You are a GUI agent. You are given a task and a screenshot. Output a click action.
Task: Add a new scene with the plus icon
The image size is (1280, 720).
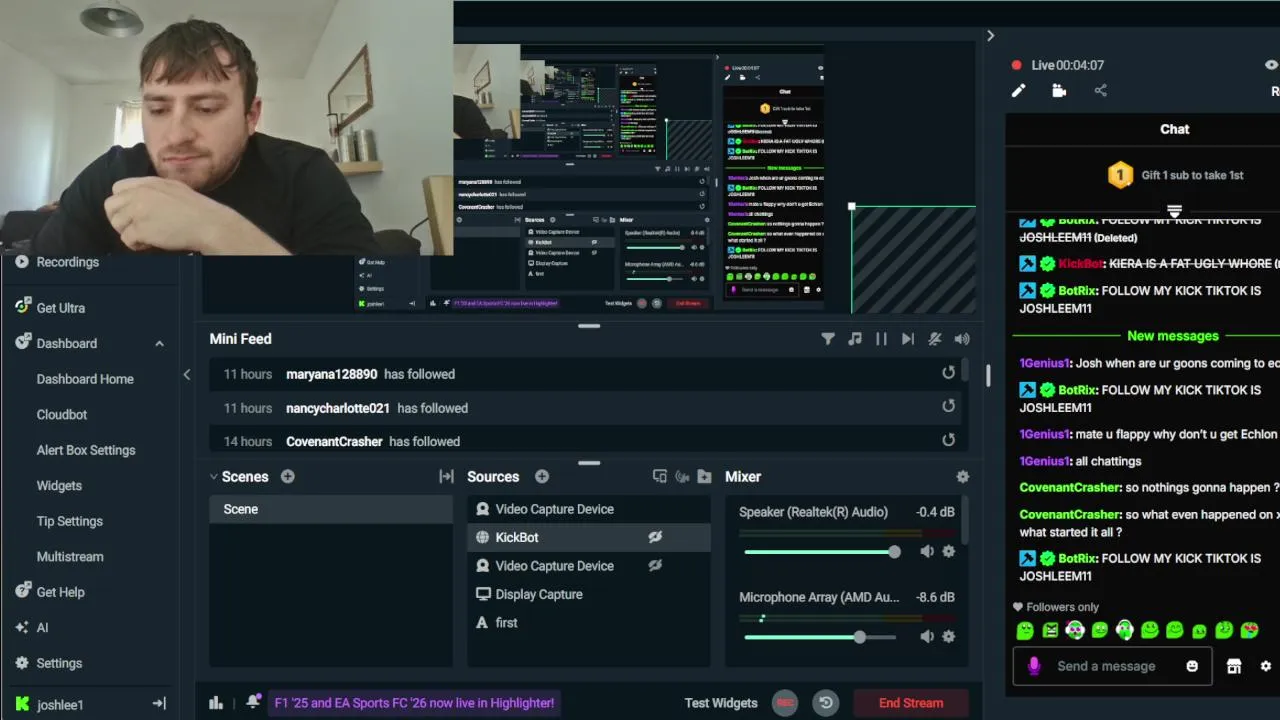click(288, 477)
